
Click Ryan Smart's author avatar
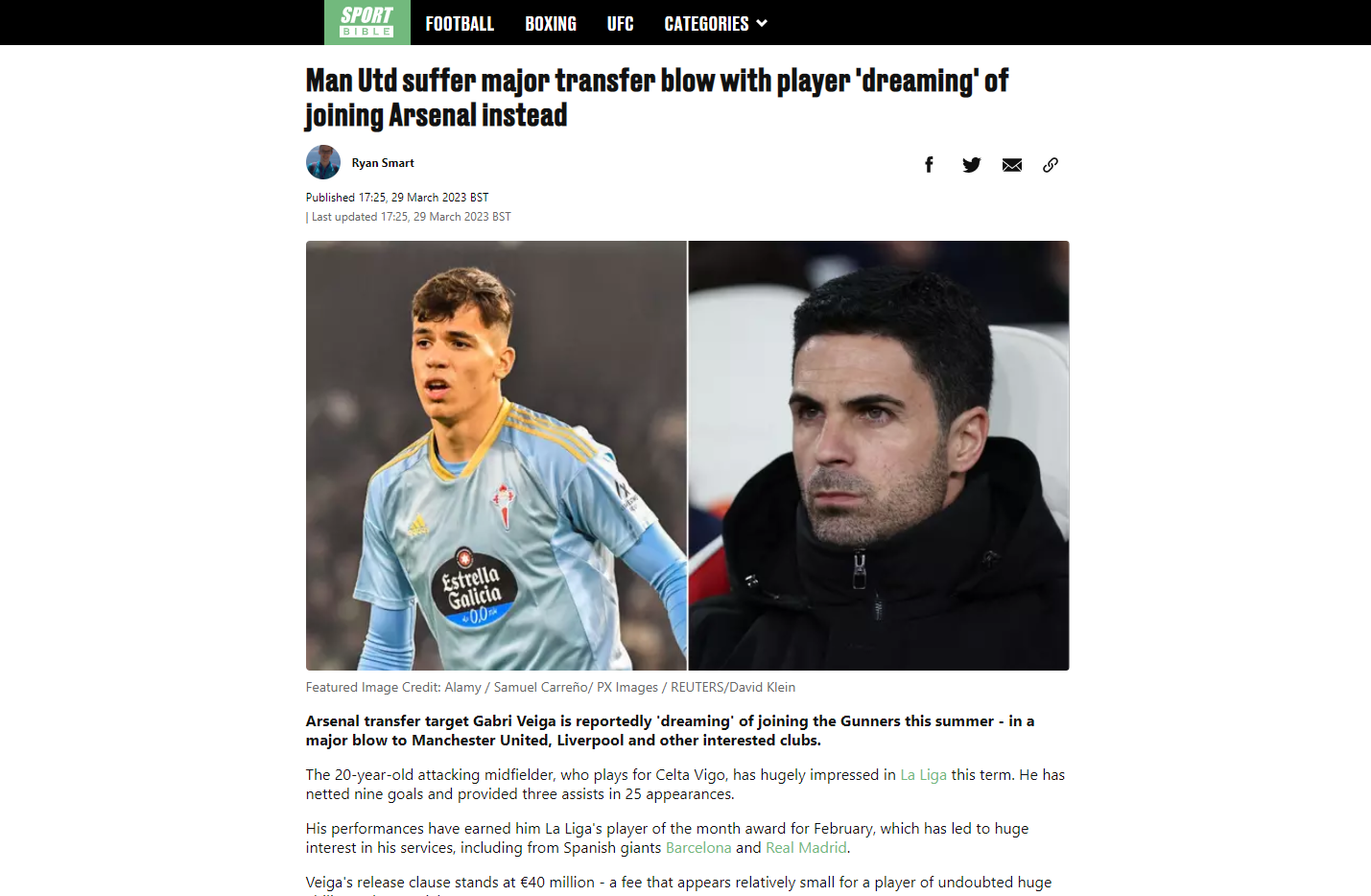pos(323,162)
